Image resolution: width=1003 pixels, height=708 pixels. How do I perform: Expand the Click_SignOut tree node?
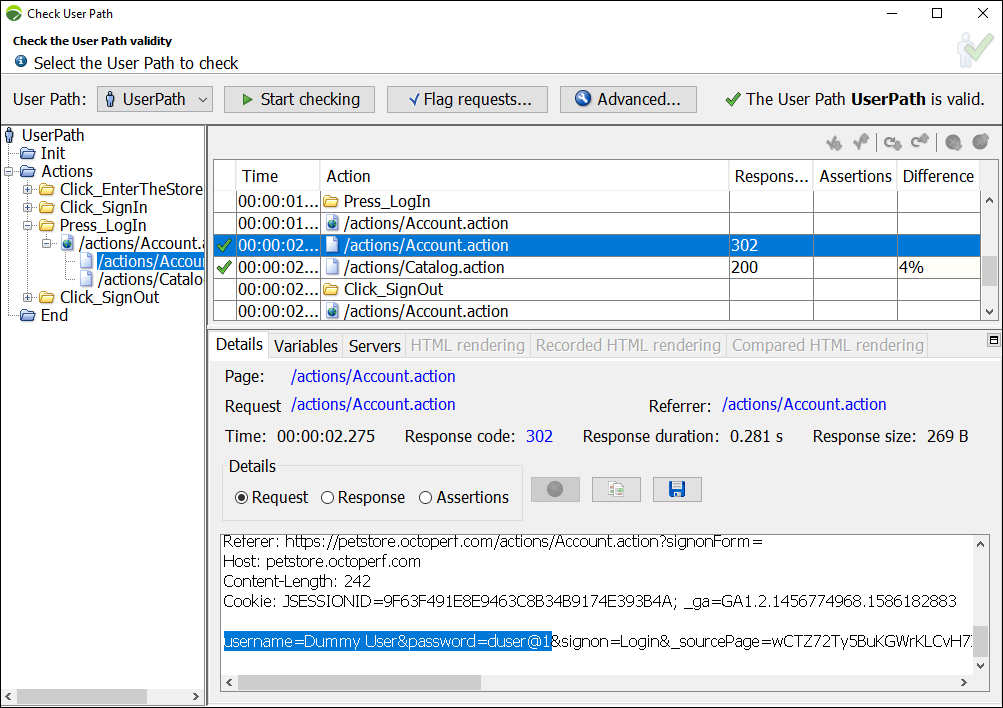(x=28, y=297)
